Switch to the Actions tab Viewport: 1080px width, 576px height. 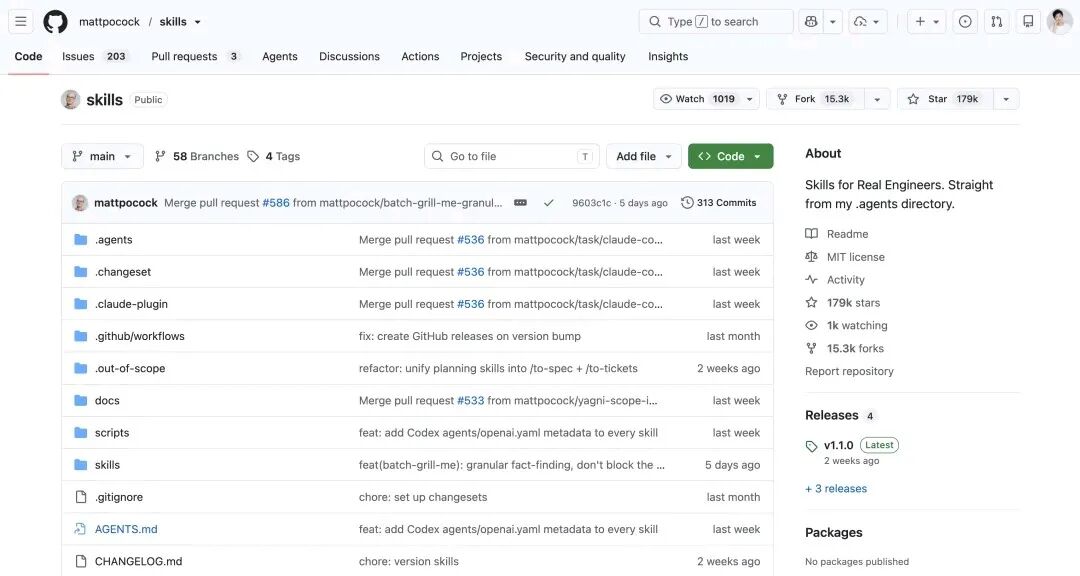[420, 56]
